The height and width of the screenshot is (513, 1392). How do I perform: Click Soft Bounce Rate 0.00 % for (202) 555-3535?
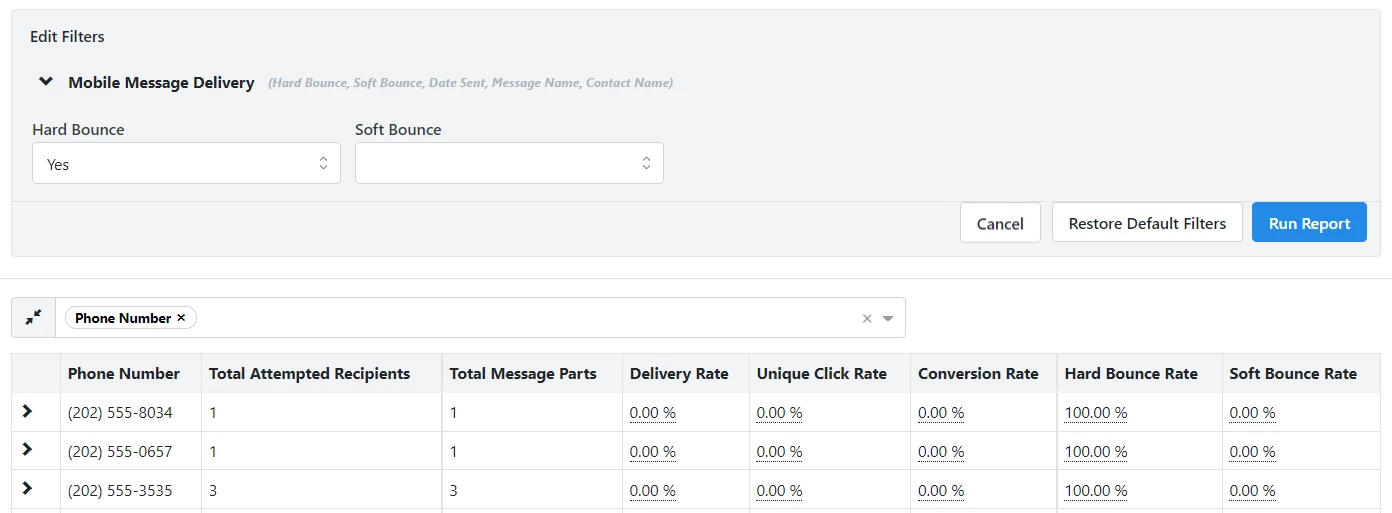click(x=1253, y=490)
